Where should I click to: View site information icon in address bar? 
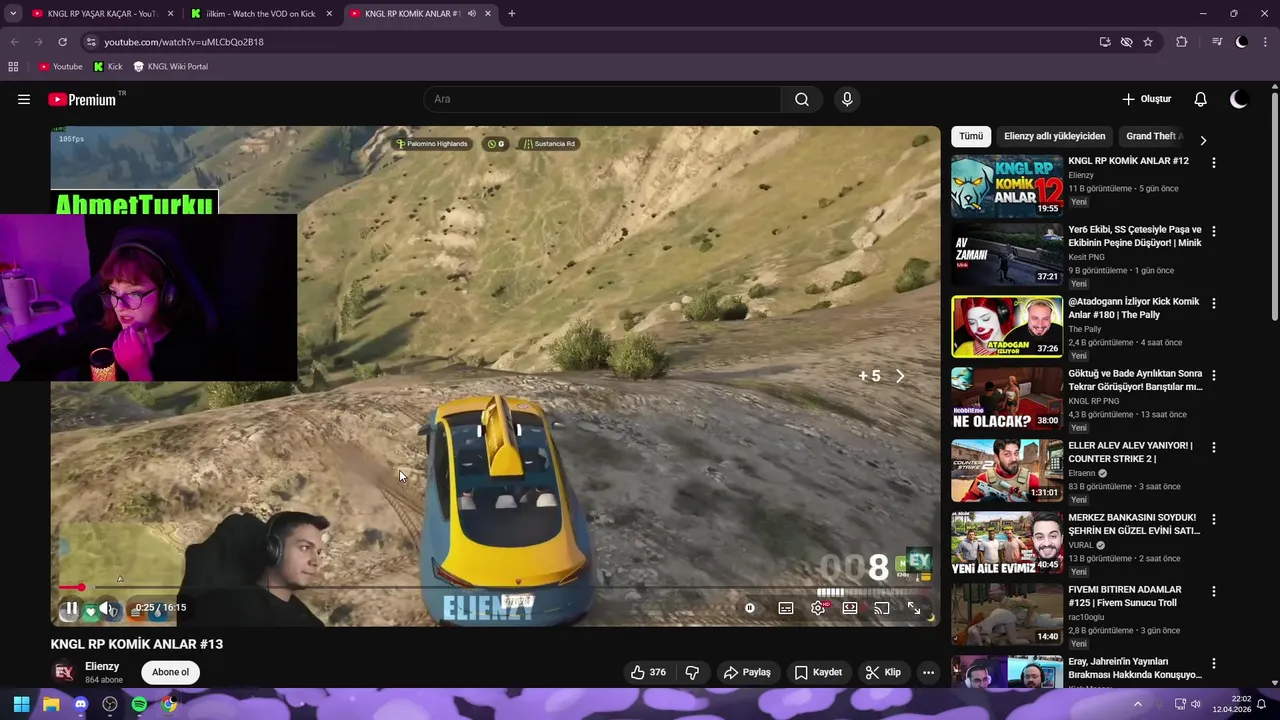(91, 42)
